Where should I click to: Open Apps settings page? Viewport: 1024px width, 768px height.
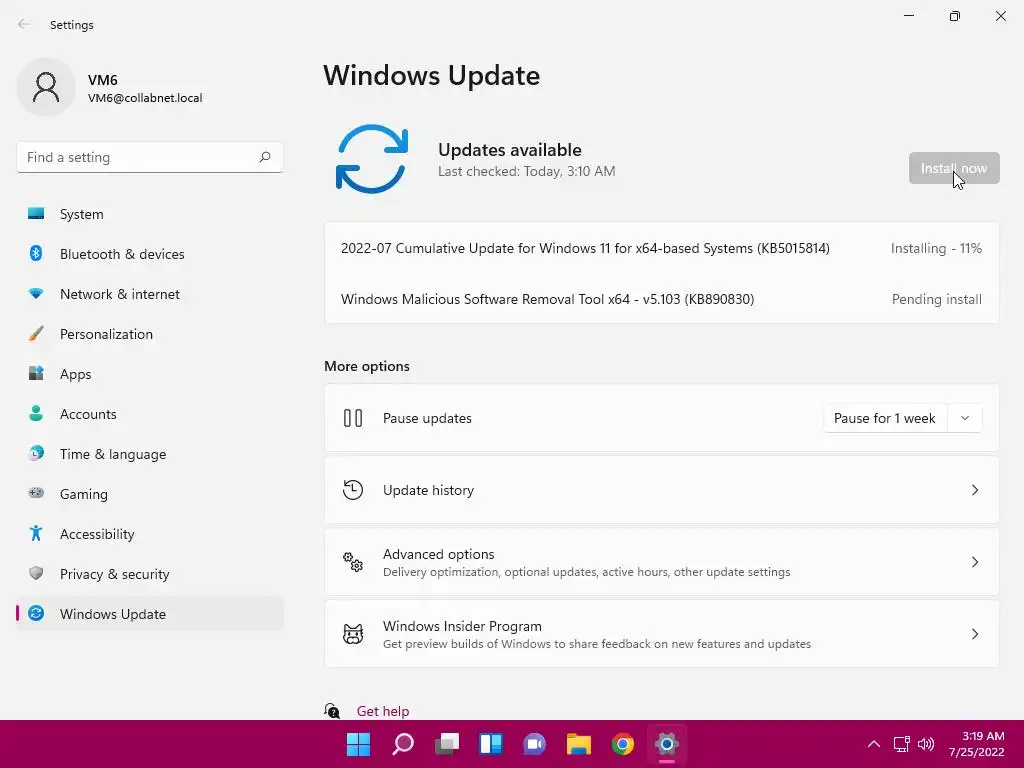point(150,374)
